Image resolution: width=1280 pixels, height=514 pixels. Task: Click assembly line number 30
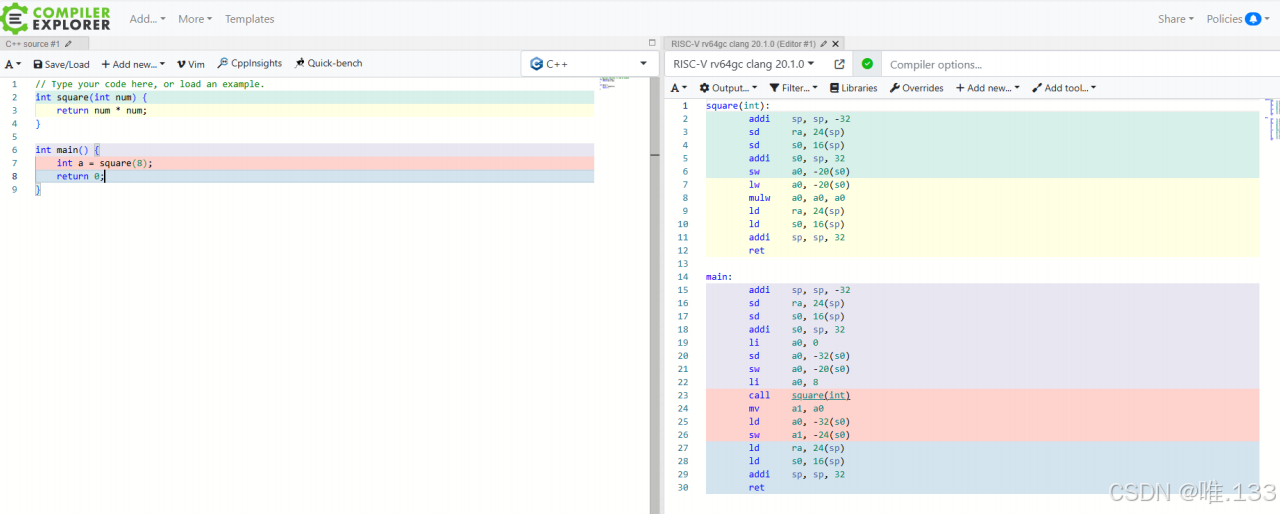pos(683,488)
